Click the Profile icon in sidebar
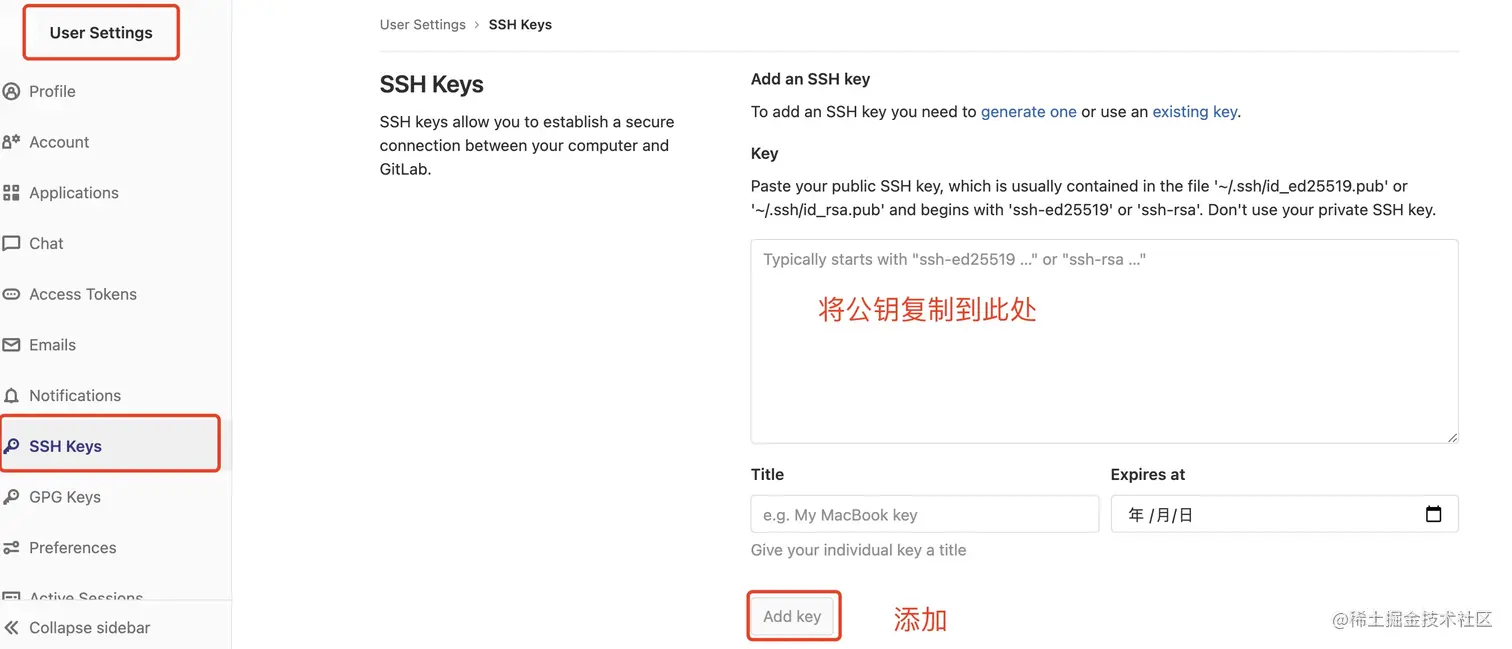The height and width of the screenshot is (649, 1512). pos(12,92)
